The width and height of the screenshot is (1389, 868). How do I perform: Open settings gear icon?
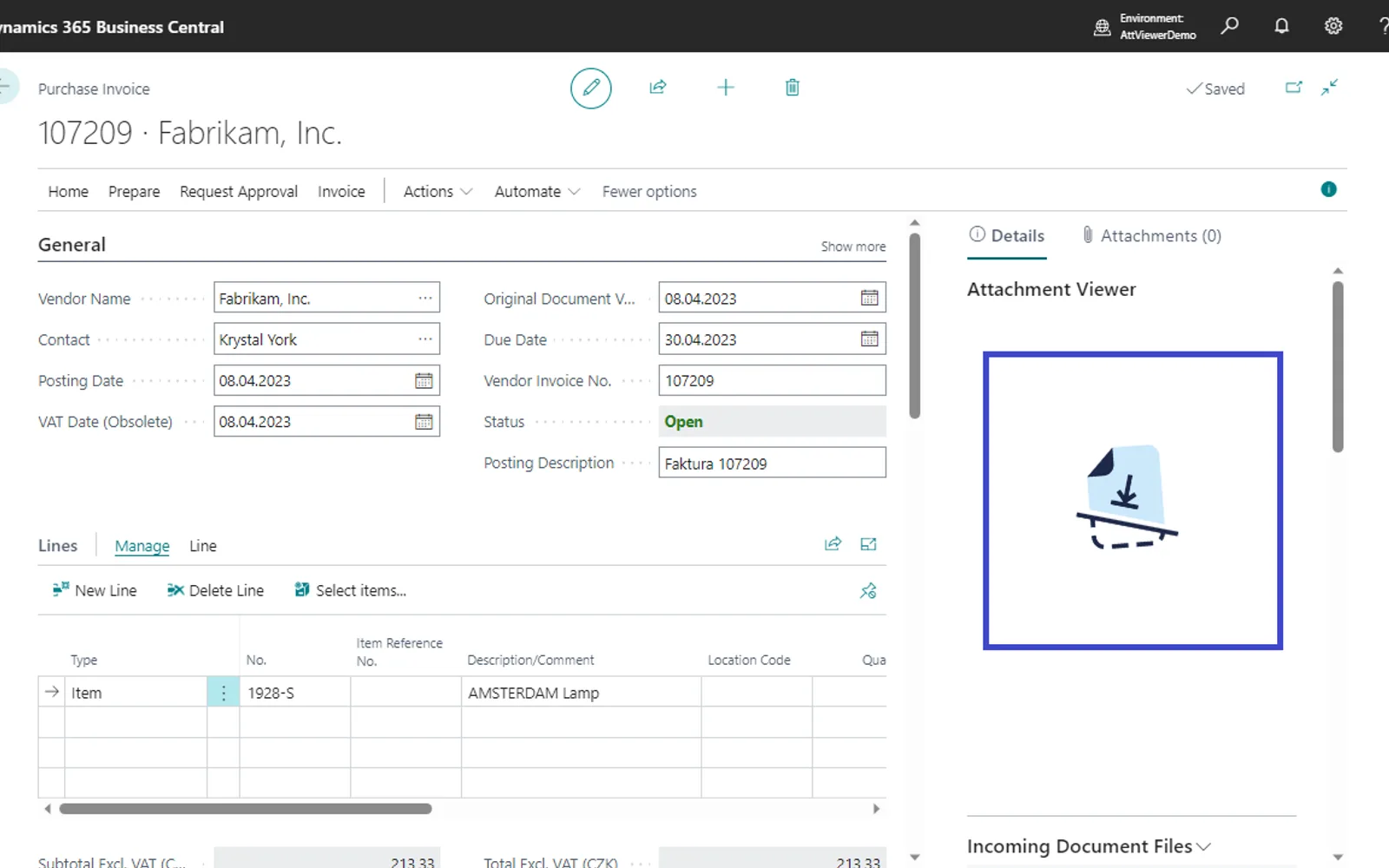coord(1333,26)
